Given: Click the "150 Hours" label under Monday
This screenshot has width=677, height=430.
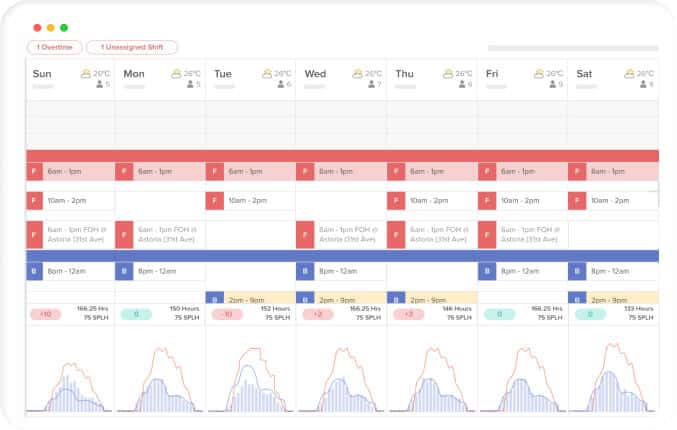Looking at the screenshot, I should pos(184,309).
